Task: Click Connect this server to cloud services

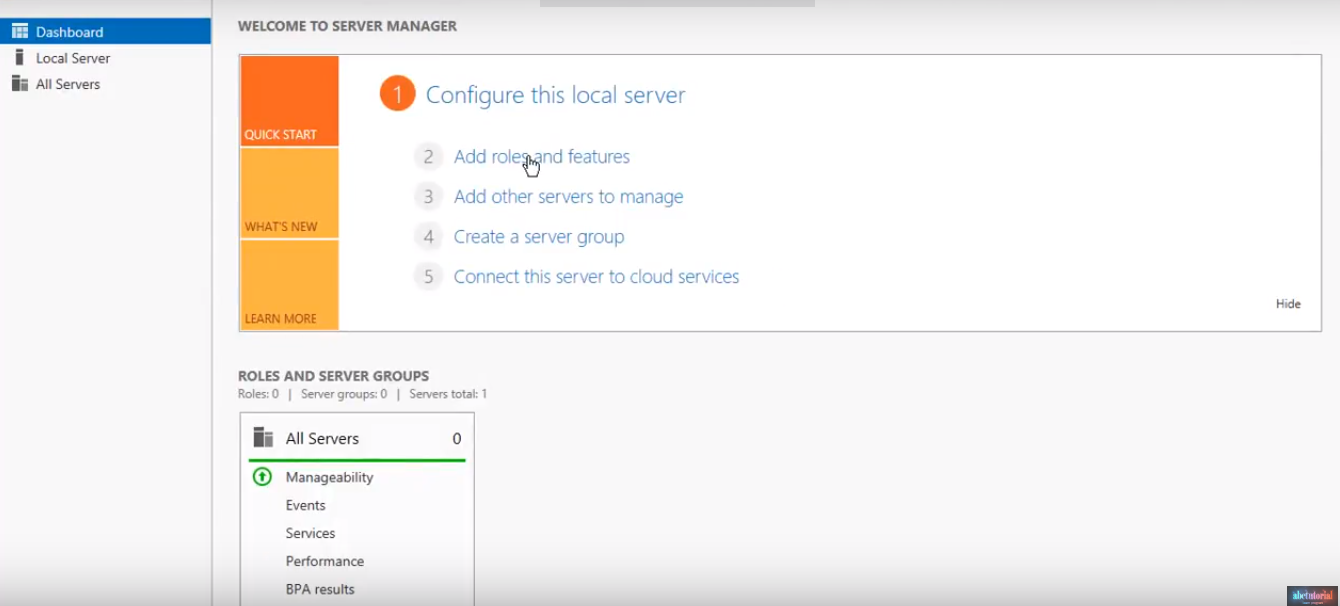Action: pyautogui.click(x=596, y=276)
